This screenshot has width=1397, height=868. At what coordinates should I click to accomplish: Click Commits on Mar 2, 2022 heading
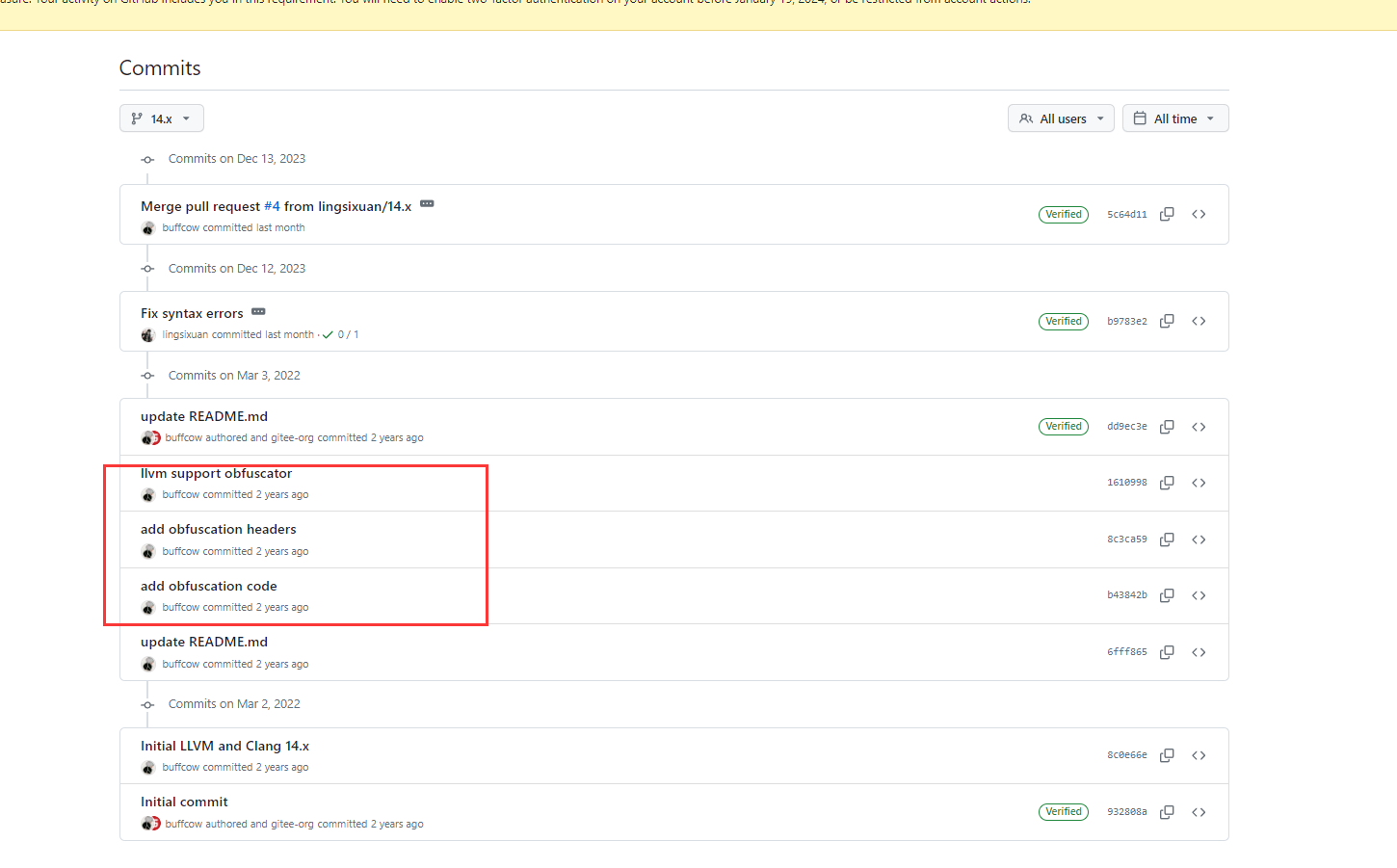[x=234, y=704]
